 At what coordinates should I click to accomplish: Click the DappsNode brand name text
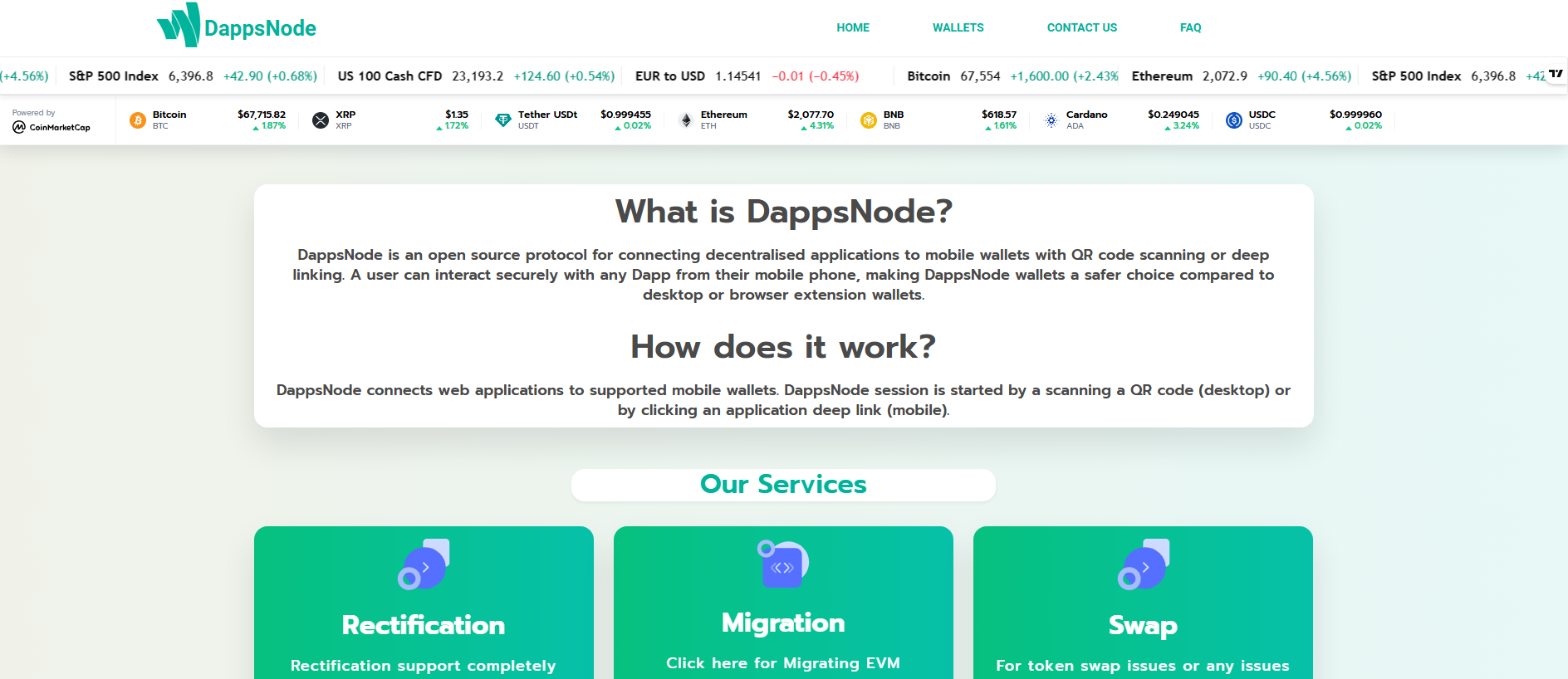(x=260, y=29)
